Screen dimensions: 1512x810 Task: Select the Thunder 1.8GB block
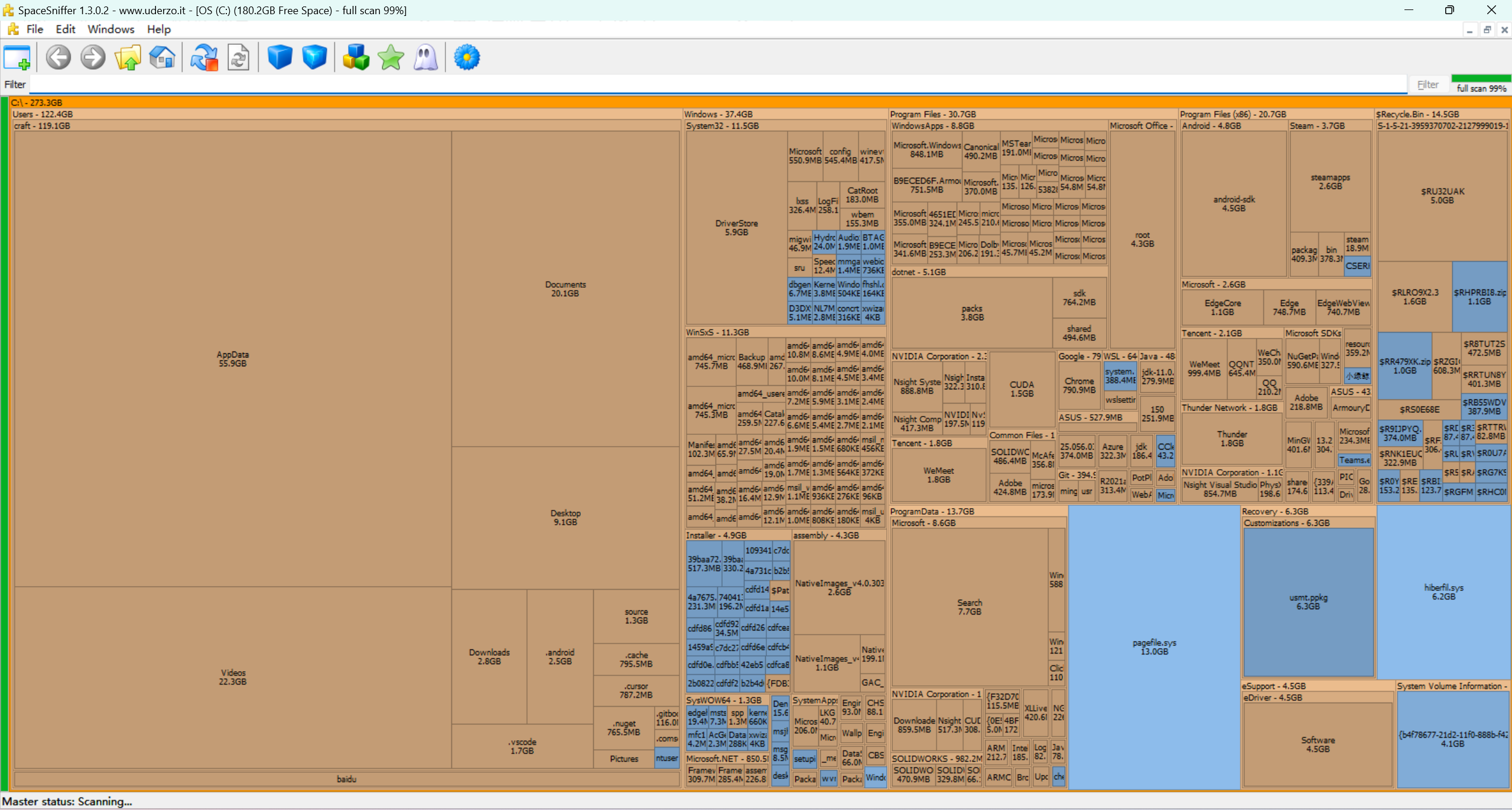[1232, 438]
